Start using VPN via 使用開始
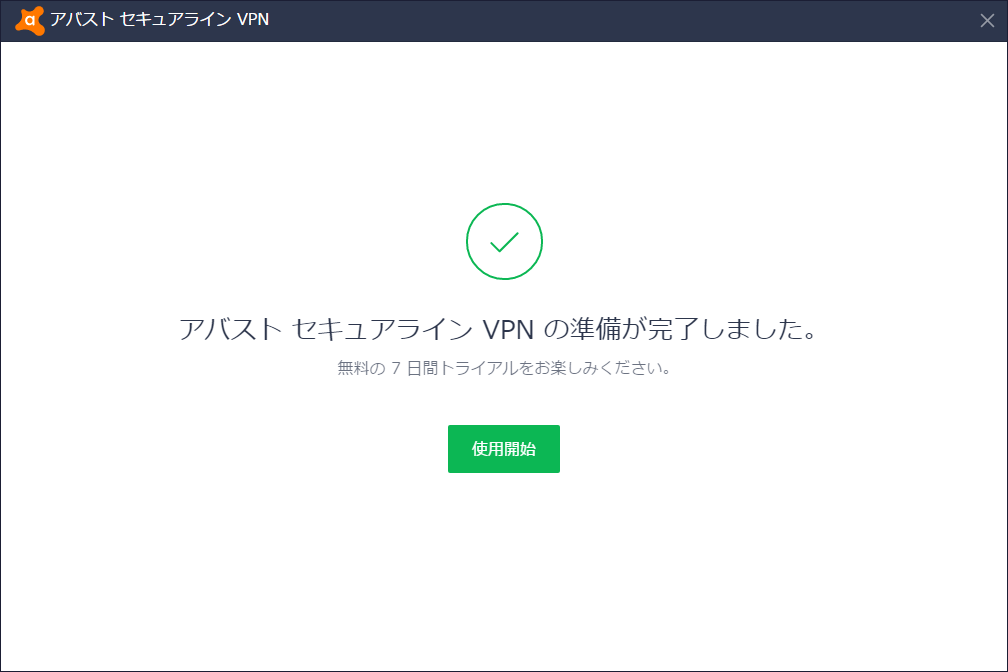This screenshot has width=1008, height=672. 503,449
